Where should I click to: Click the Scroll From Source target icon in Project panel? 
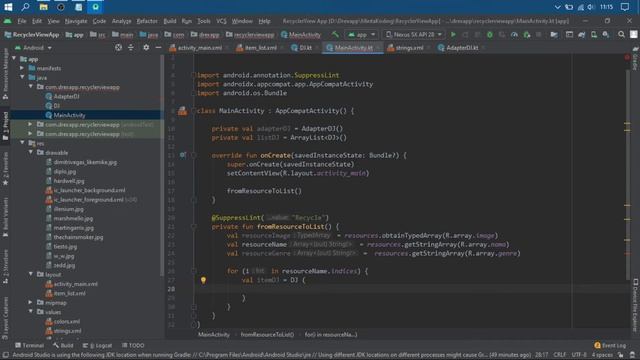click(118, 48)
